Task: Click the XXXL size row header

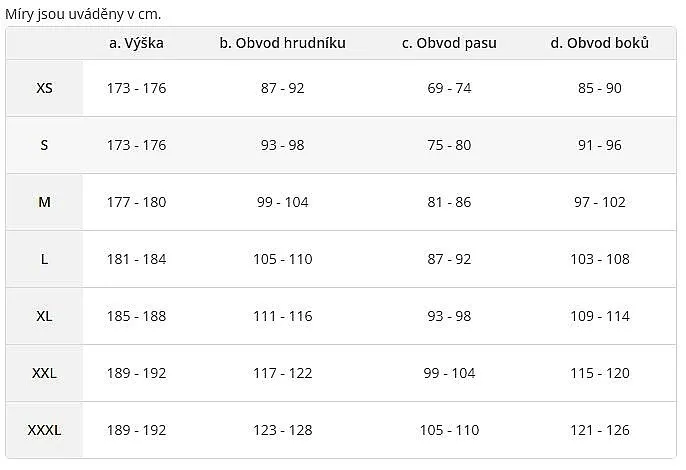Action: pyautogui.click(x=44, y=430)
